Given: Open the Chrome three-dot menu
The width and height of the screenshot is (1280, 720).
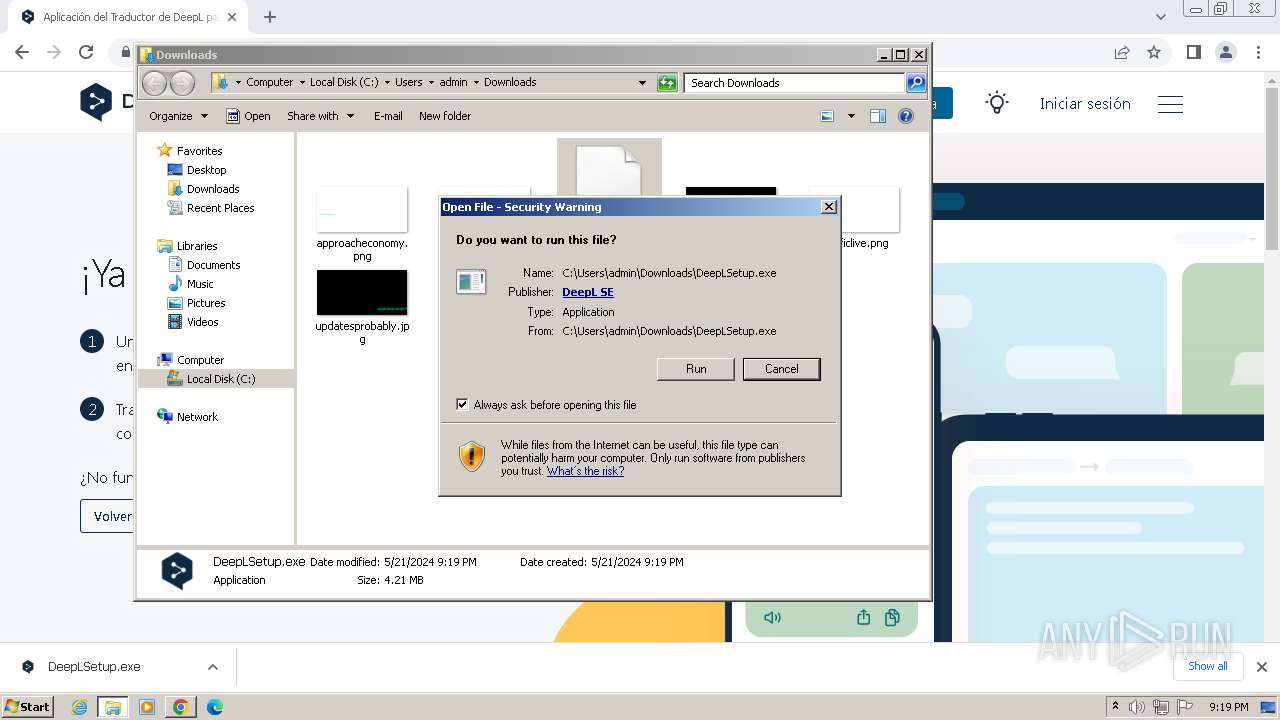Looking at the screenshot, I should [x=1257, y=52].
